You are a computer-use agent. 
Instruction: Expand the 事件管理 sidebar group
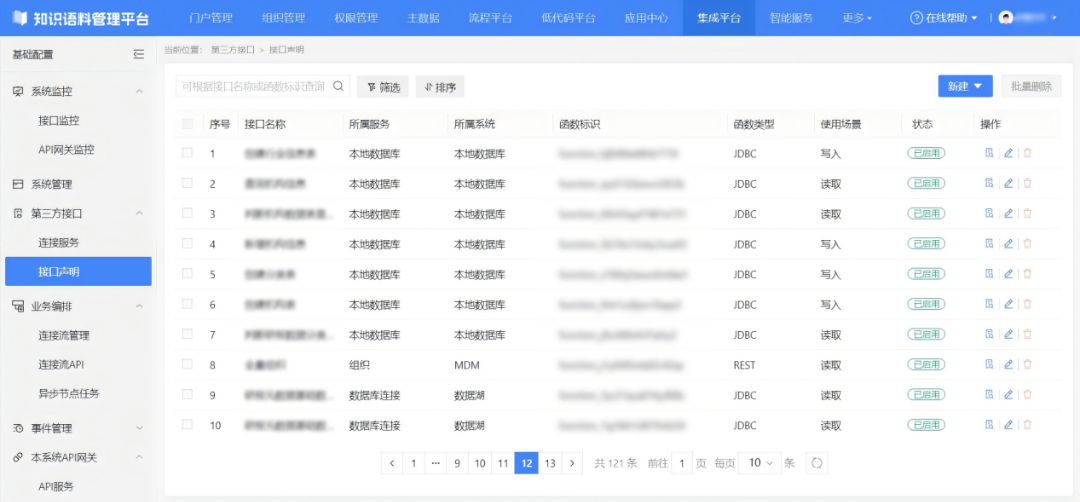139,428
